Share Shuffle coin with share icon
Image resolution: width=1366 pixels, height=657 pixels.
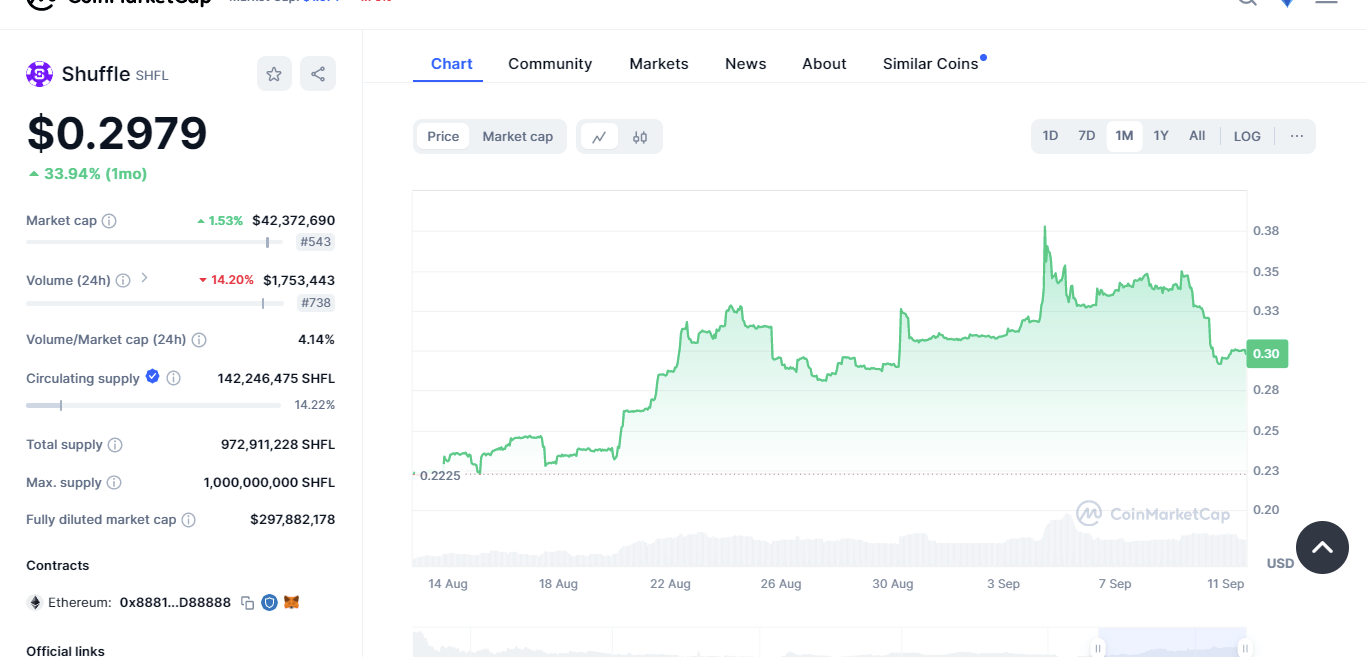pyautogui.click(x=318, y=74)
